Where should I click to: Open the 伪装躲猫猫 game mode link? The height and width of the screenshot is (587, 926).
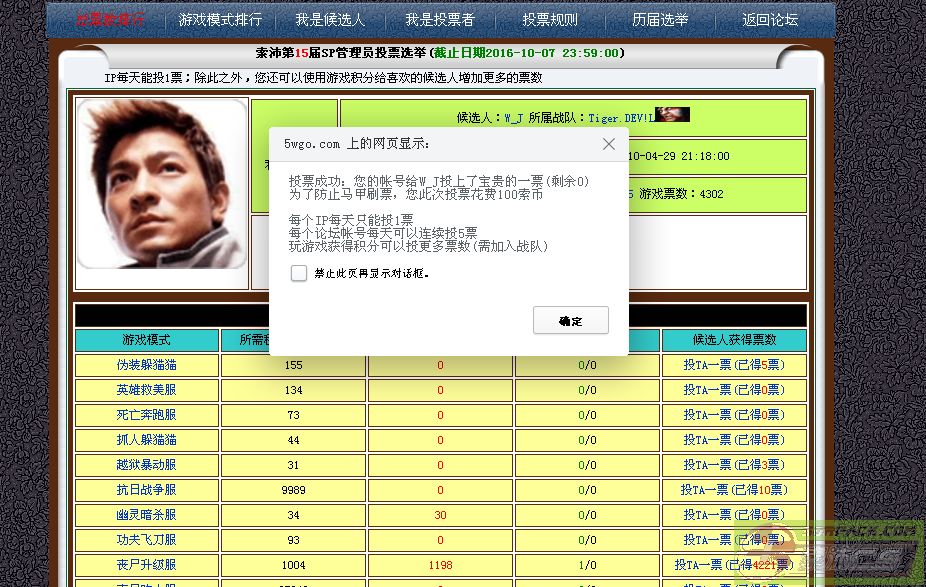(x=146, y=365)
